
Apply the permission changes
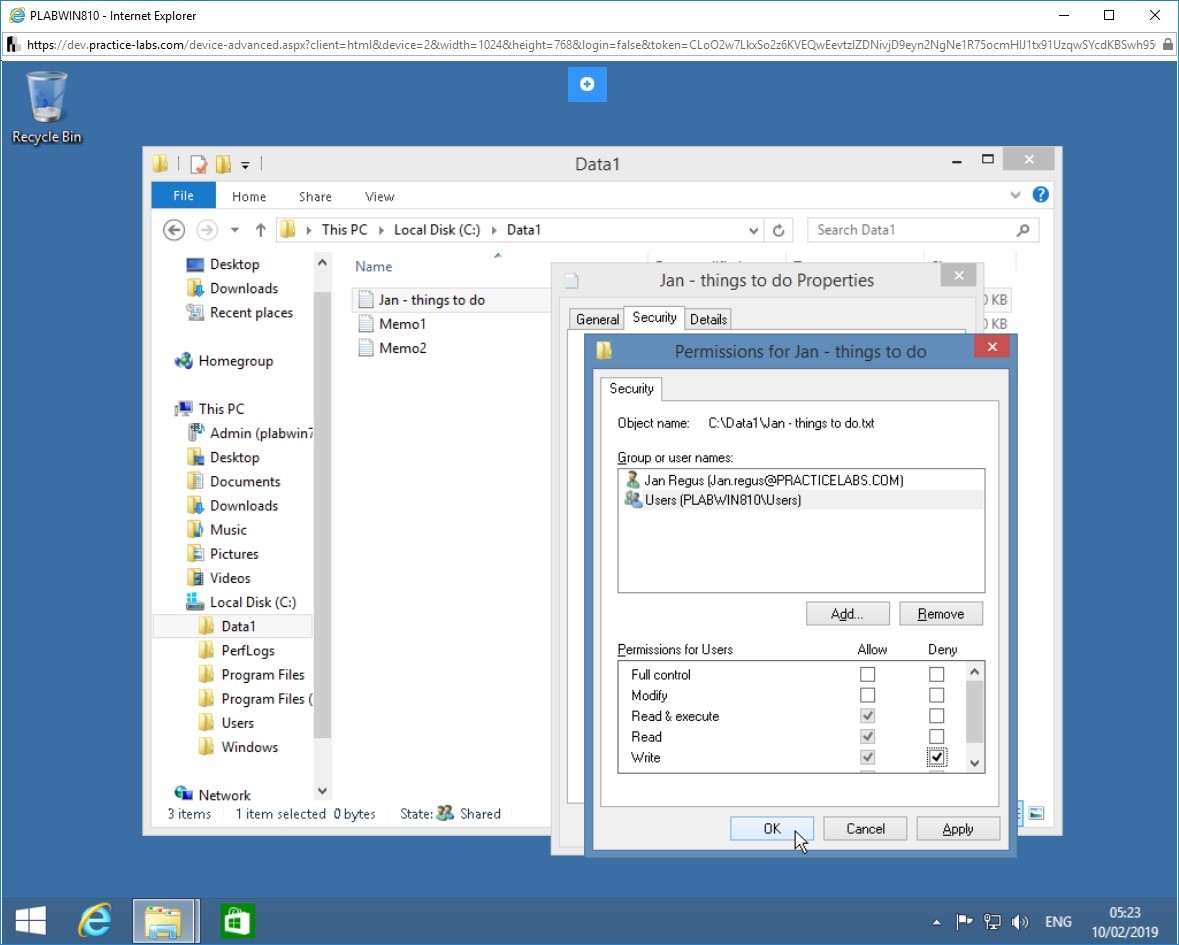[958, 828]
